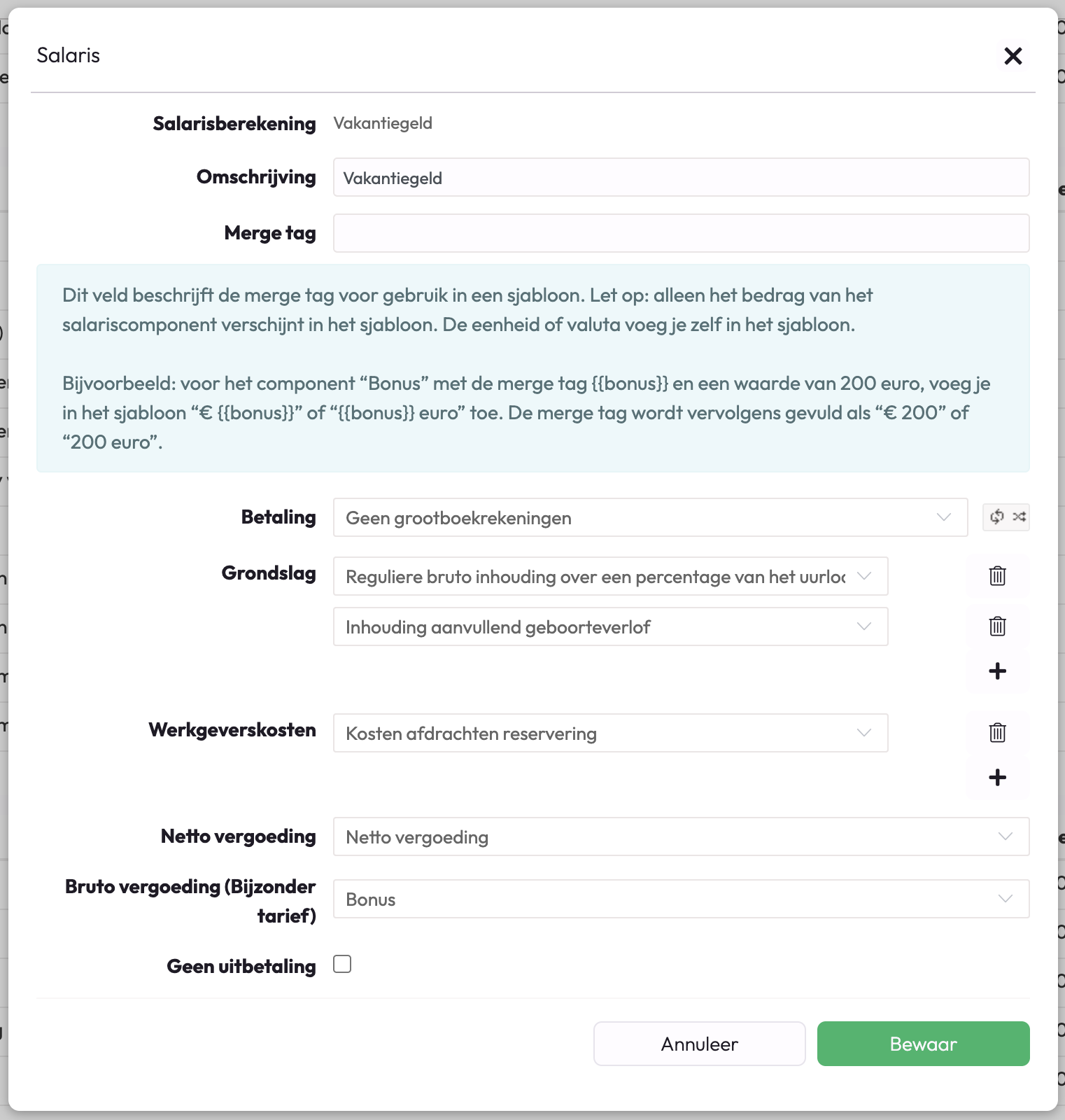
Task: Click the sync/shuffle icon button beside Betaling
Action: 1006,517
